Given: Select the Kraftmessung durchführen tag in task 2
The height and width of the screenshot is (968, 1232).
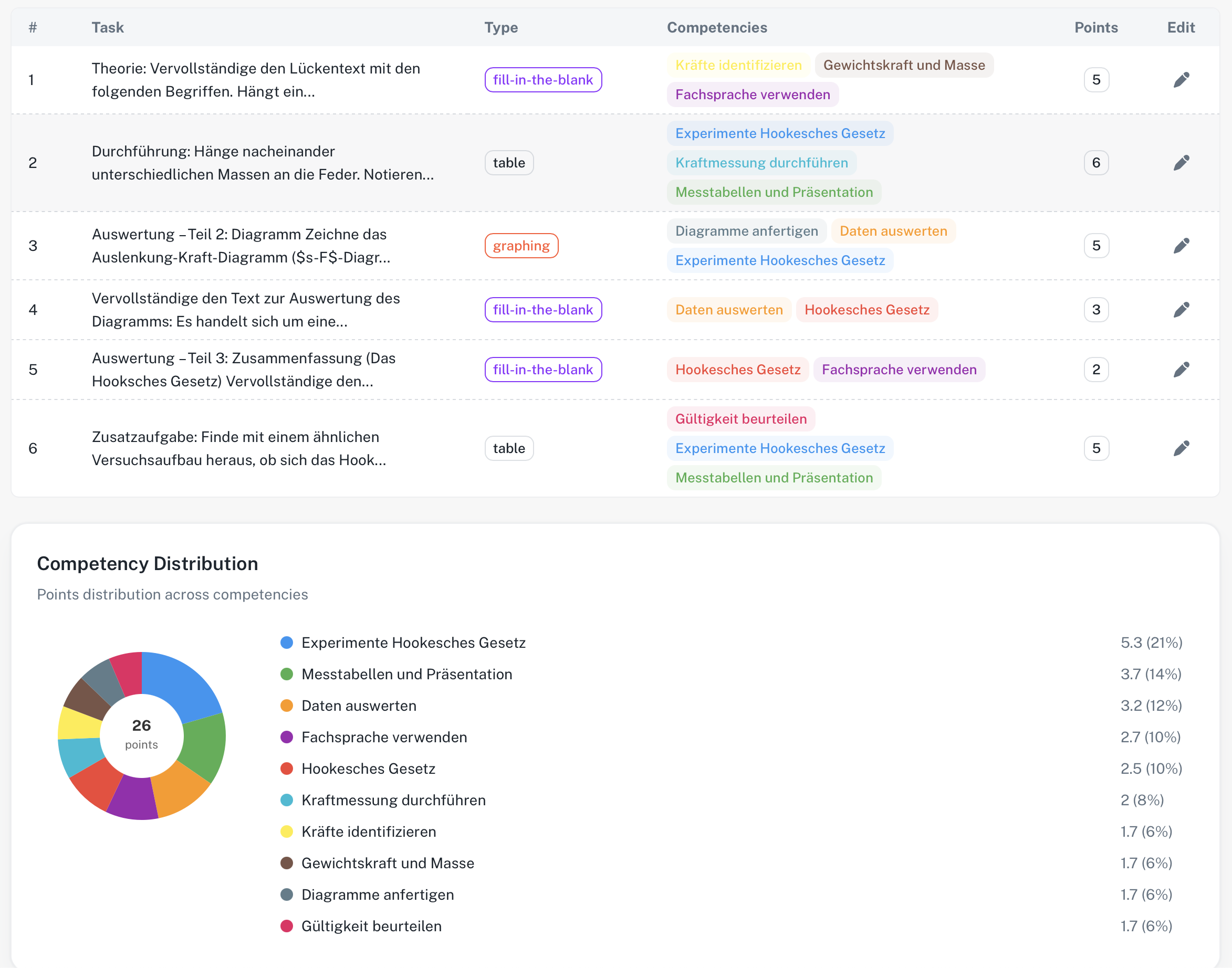Looking at the screenshot, I should coord(761,163).
